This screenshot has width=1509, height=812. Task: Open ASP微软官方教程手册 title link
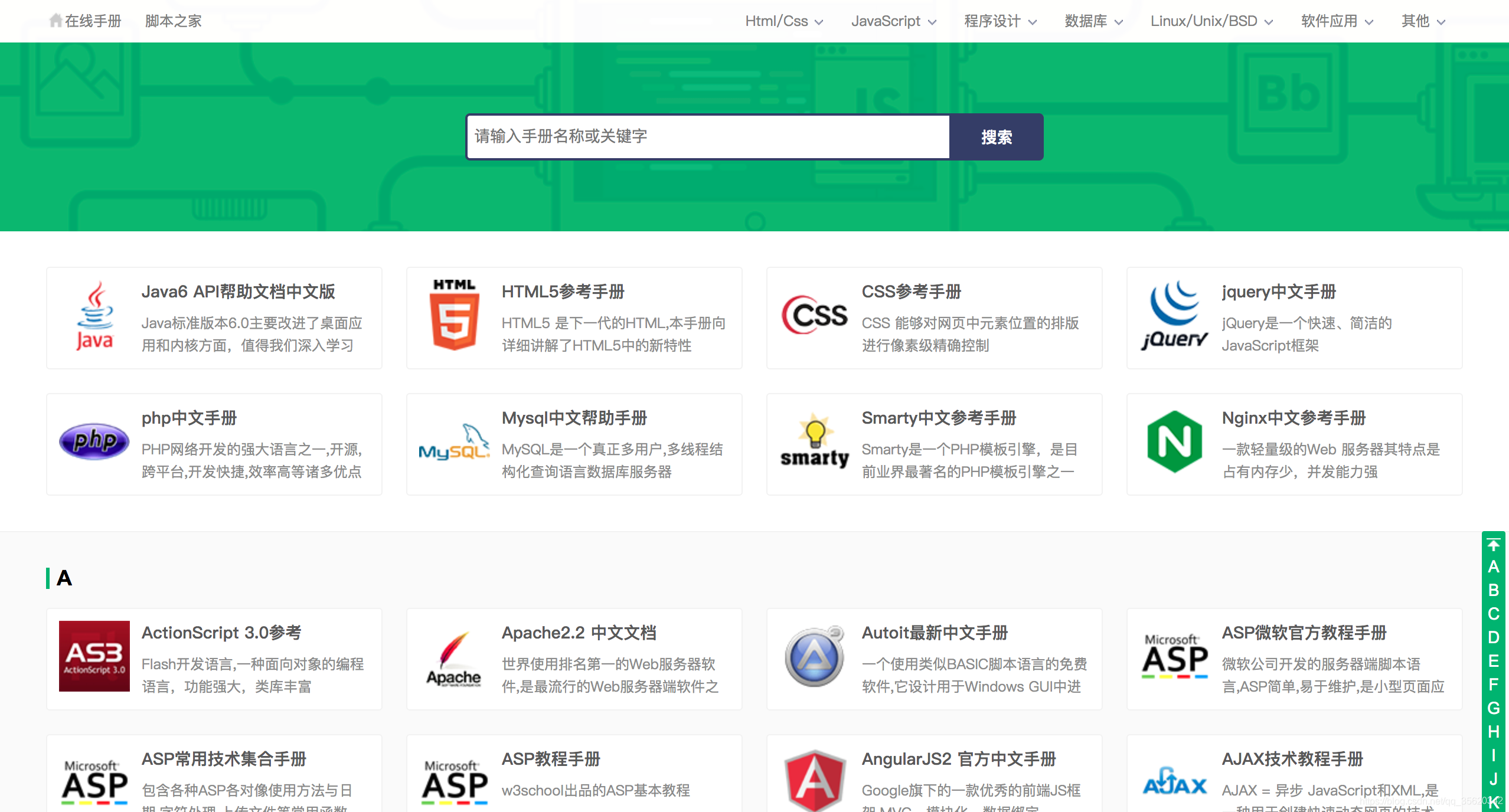[1304, 633]
